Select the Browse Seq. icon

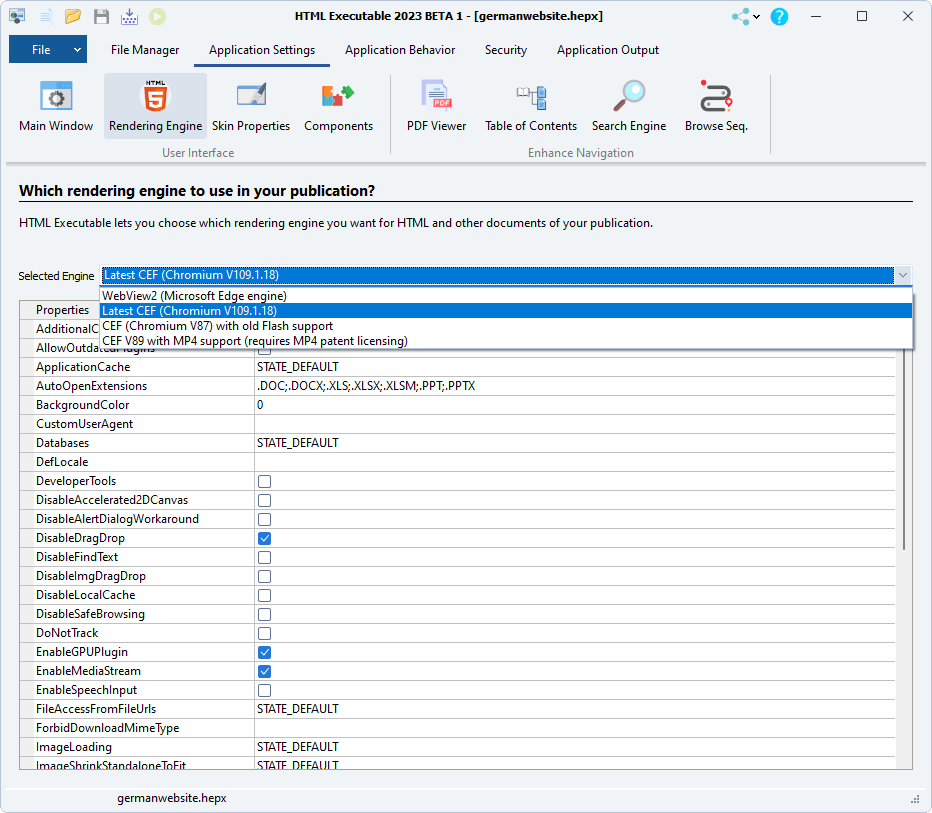click(715, 105)
